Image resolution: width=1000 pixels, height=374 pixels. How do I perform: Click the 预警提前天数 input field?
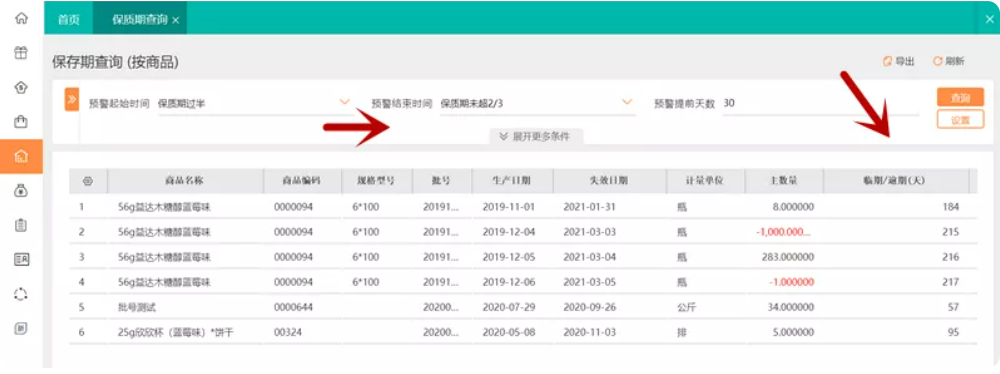click(x=820, y=103)
